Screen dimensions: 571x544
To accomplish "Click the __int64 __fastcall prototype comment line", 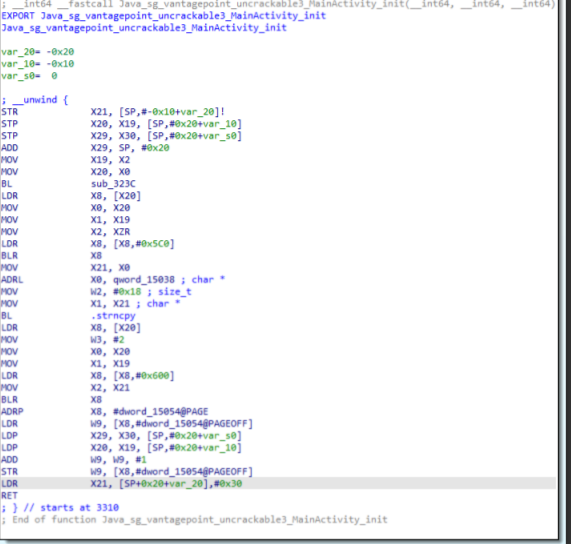I will [x=278, y=4].
